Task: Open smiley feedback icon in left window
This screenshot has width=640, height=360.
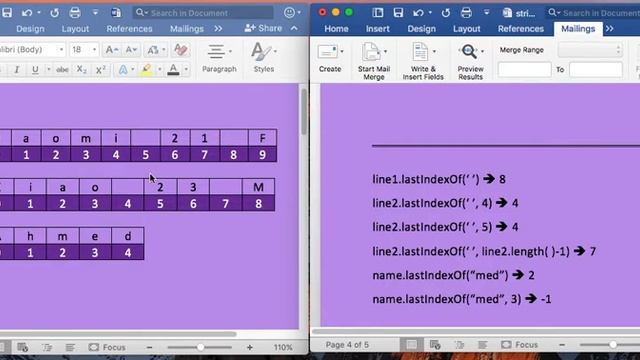Action: [289, 13]
